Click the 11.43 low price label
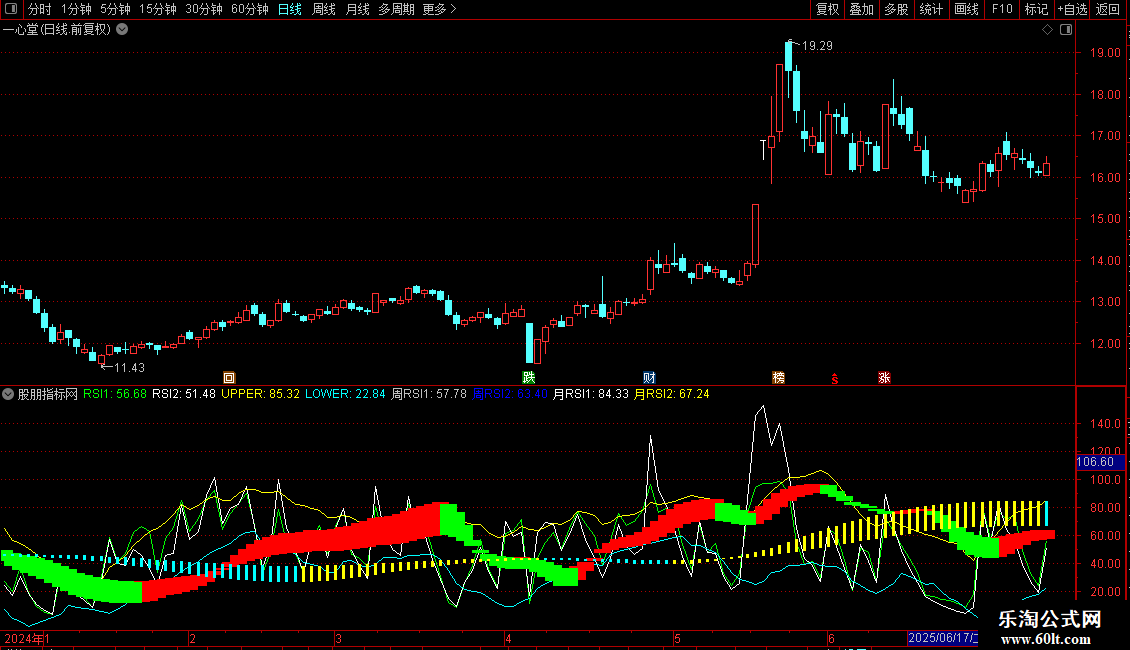This screenshot has height=650, width=1130. point(130,368)
